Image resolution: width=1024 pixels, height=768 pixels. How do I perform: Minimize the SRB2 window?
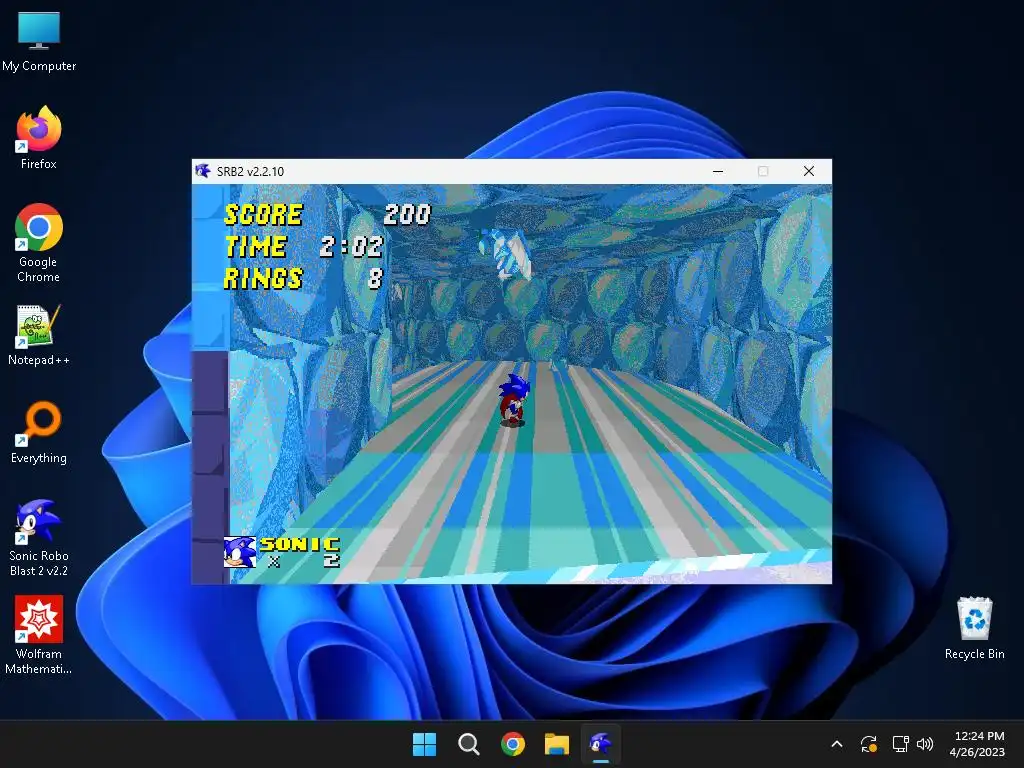[718, 171]
